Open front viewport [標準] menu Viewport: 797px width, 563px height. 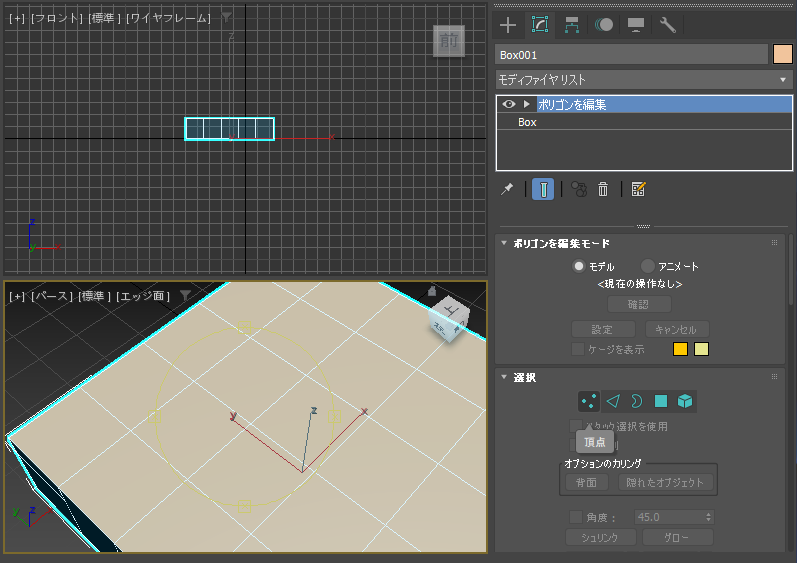(x=105, y=18)
